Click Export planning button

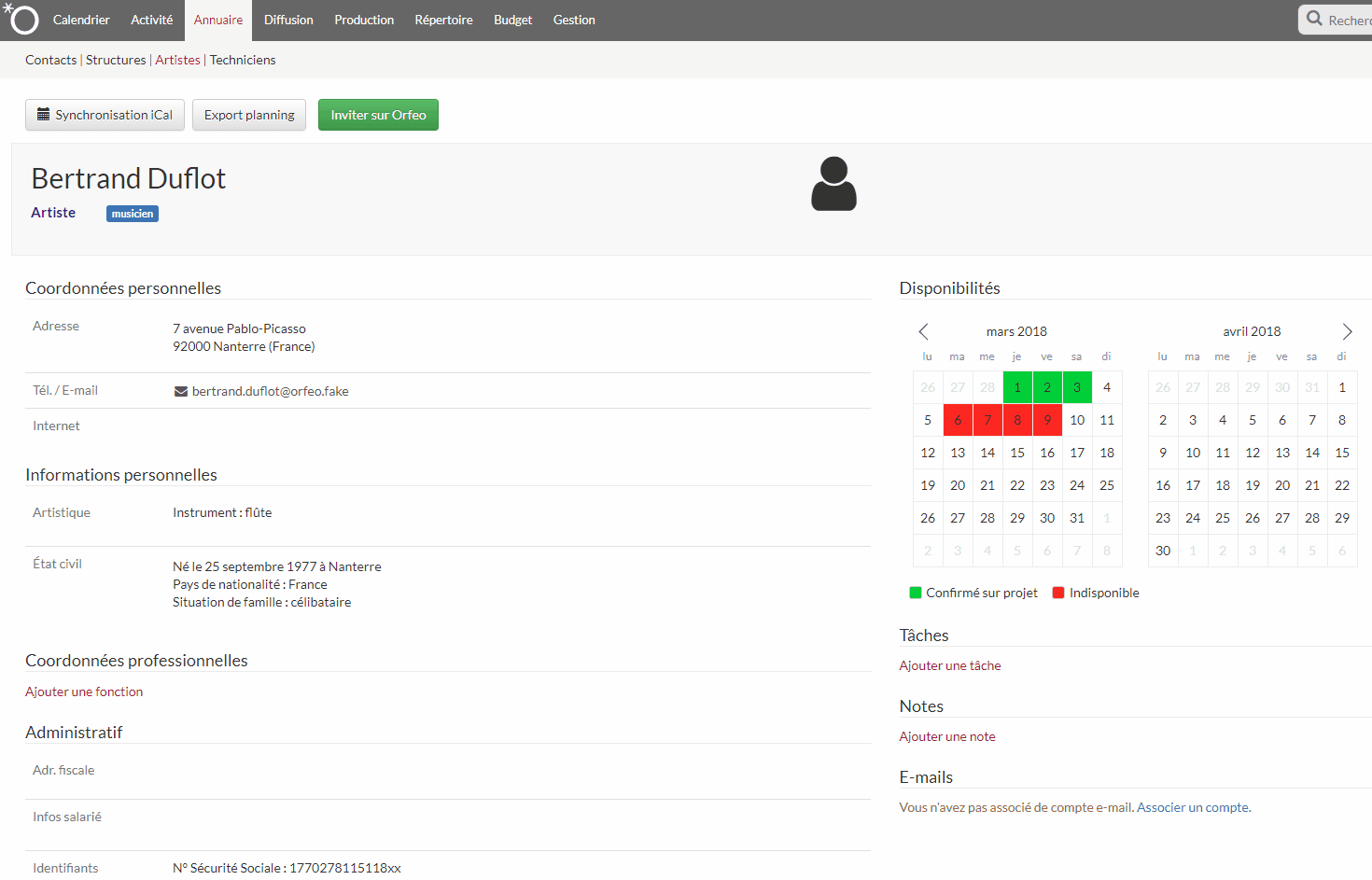[249, 115]
